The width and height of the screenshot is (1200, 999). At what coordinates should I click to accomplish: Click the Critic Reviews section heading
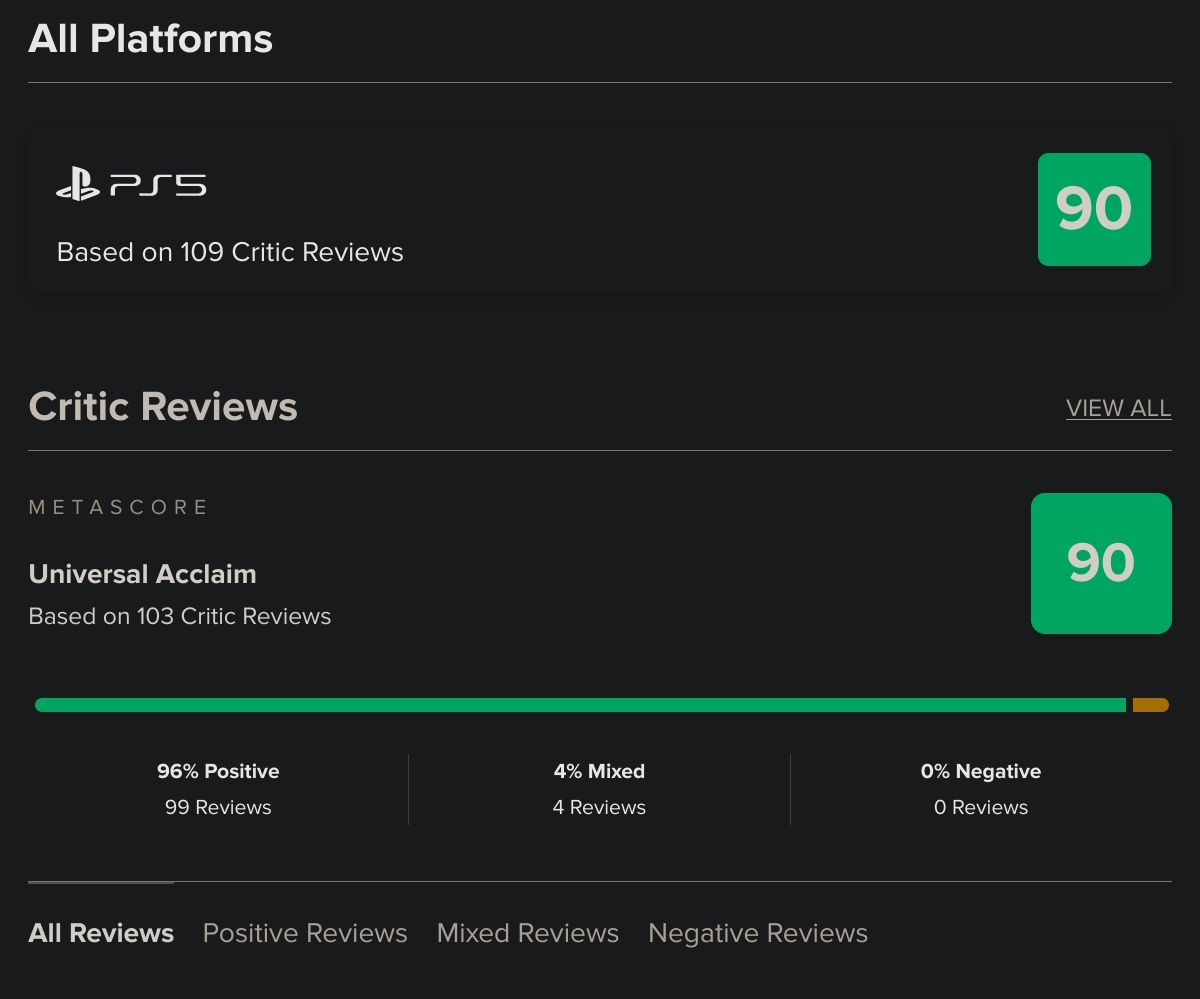(x=163, y=407)
